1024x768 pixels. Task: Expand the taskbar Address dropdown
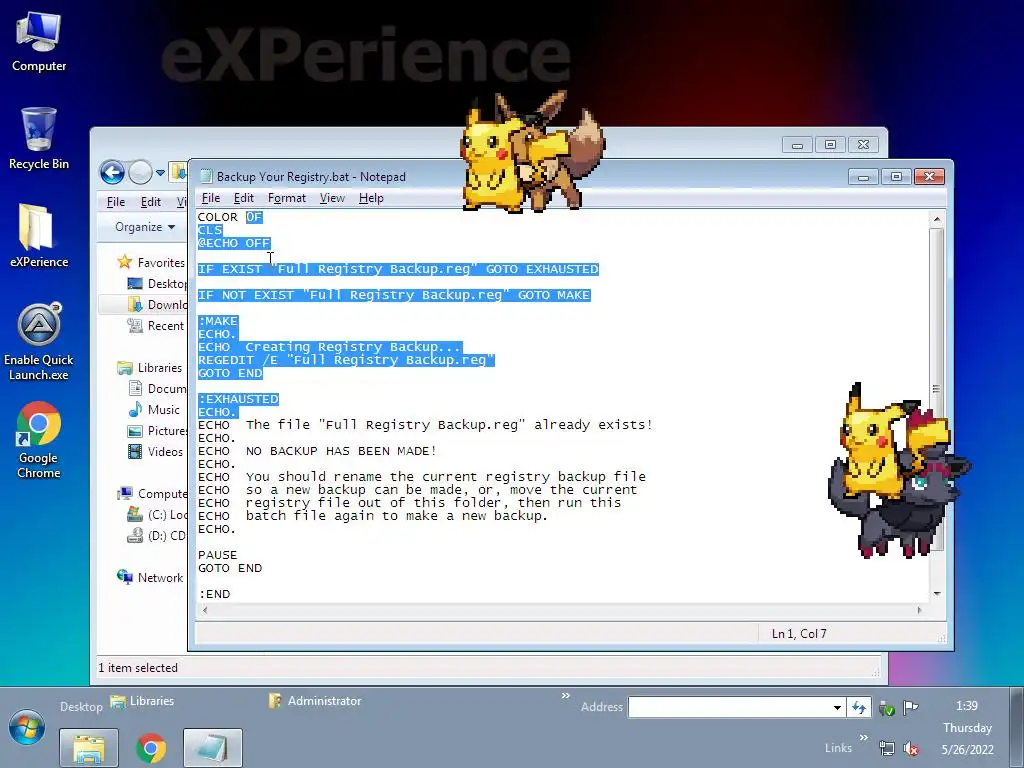[837, 707]
